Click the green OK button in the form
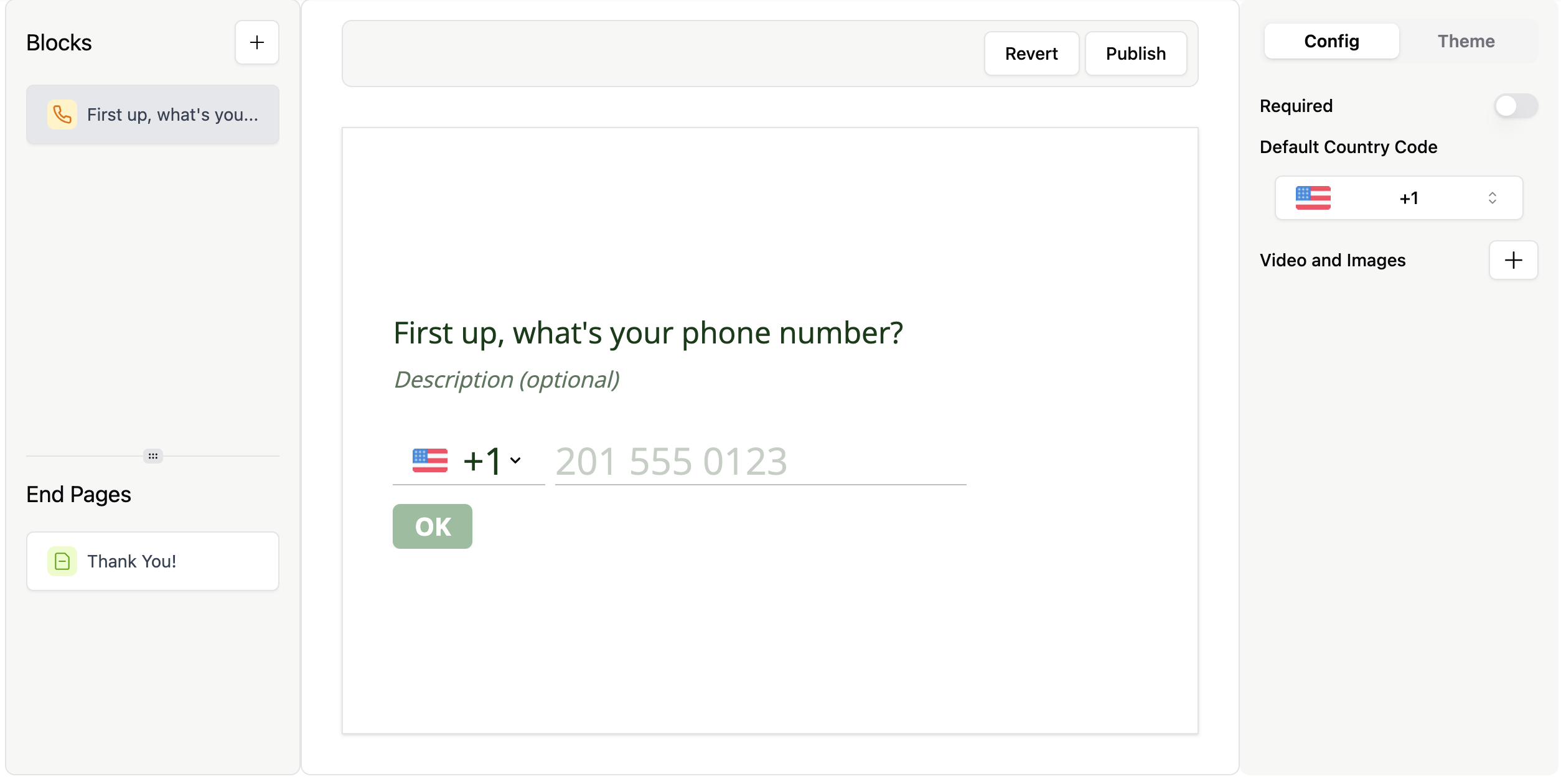Viewport: 1561px width, 784px height. (x=432, y=526)
